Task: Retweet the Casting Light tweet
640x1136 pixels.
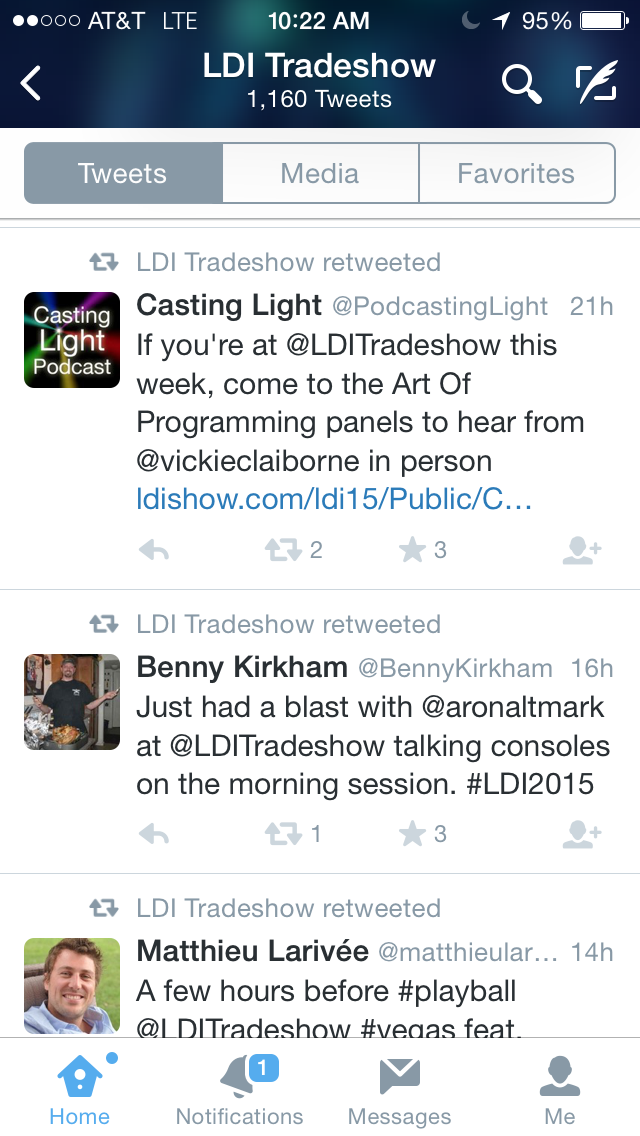Action: point(283,550)
